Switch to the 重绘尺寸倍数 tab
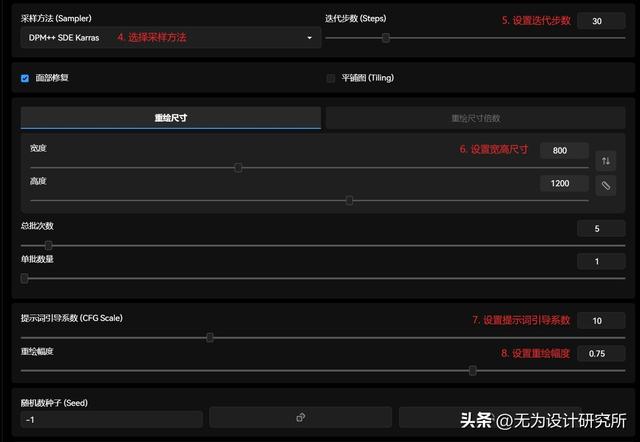The width and height of the screenshot is (640, 442). click(476, 118)
